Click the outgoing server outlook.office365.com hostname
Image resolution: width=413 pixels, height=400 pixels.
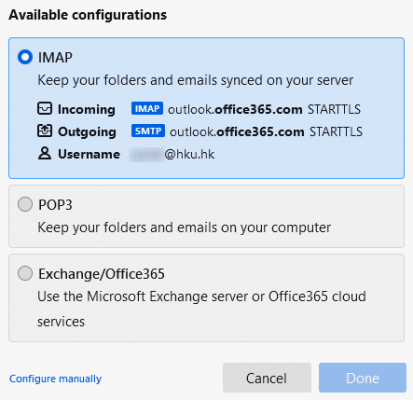(237, 132)
